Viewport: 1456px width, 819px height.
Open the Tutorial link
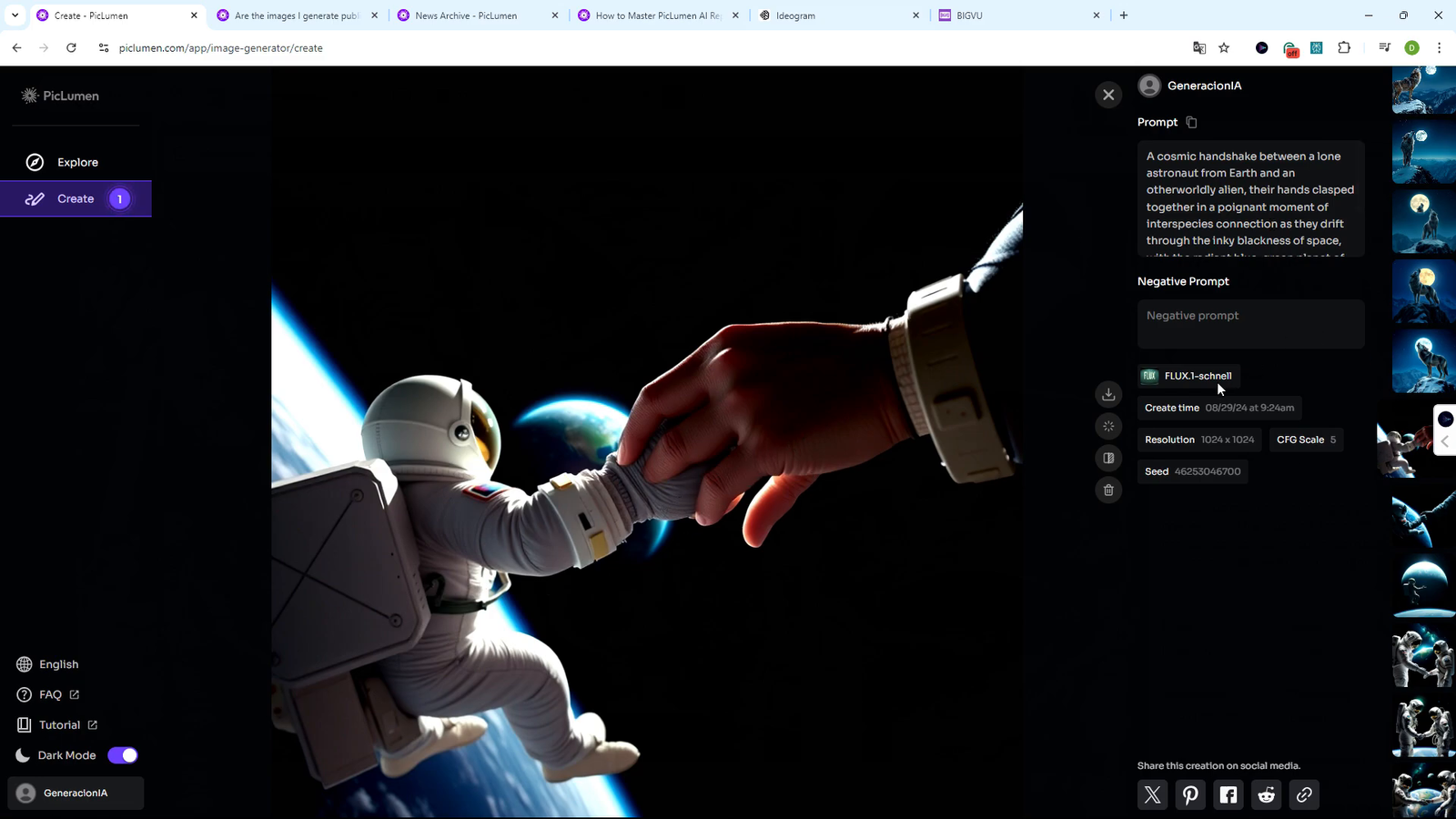coord(59,725)
